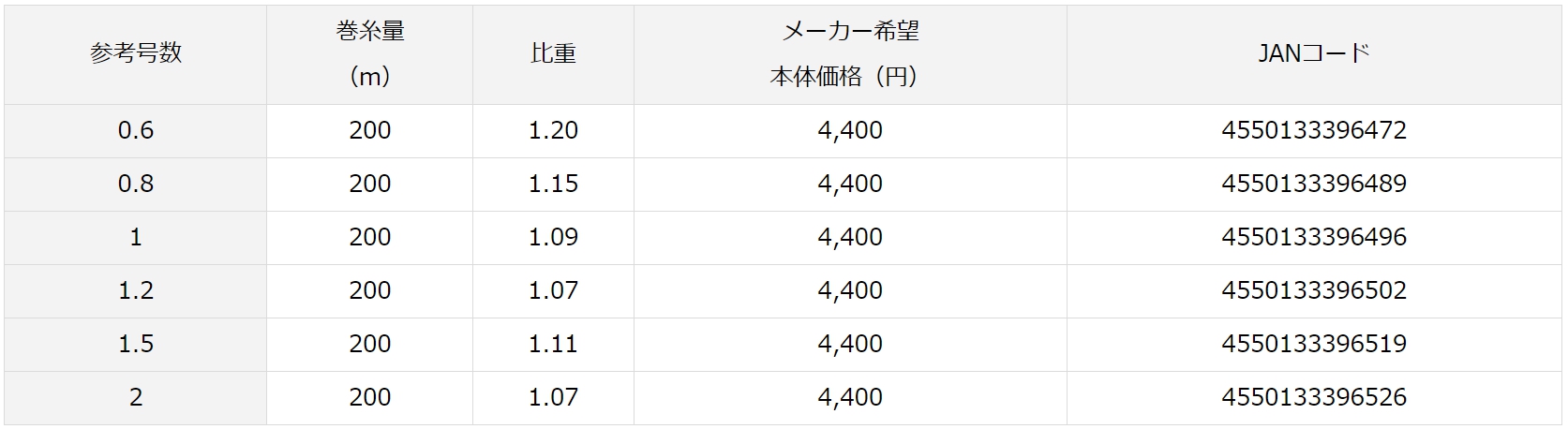Click the 1.20 specific gravity value
The height and width of the screenshot is (429, 1568).
coord(553,130)
